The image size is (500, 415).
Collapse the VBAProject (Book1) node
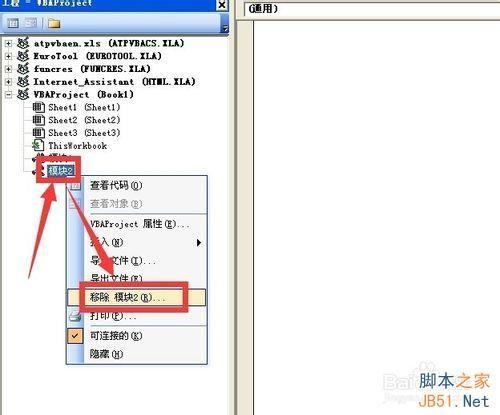point(9,95)
